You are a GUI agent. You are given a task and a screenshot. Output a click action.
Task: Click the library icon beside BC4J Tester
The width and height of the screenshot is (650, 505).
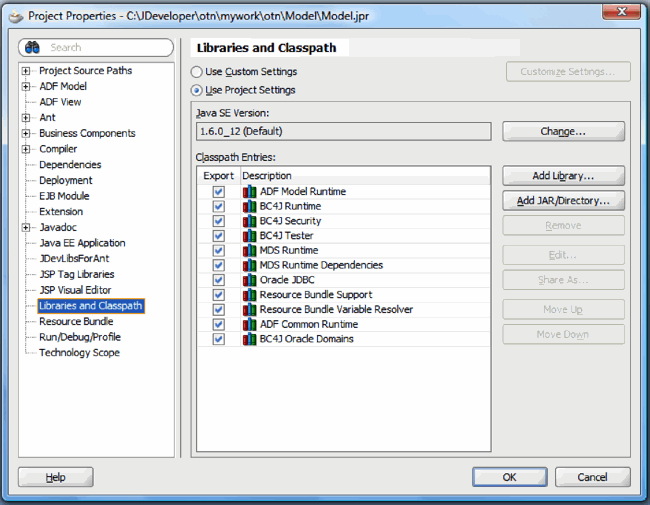coord(250,236)
